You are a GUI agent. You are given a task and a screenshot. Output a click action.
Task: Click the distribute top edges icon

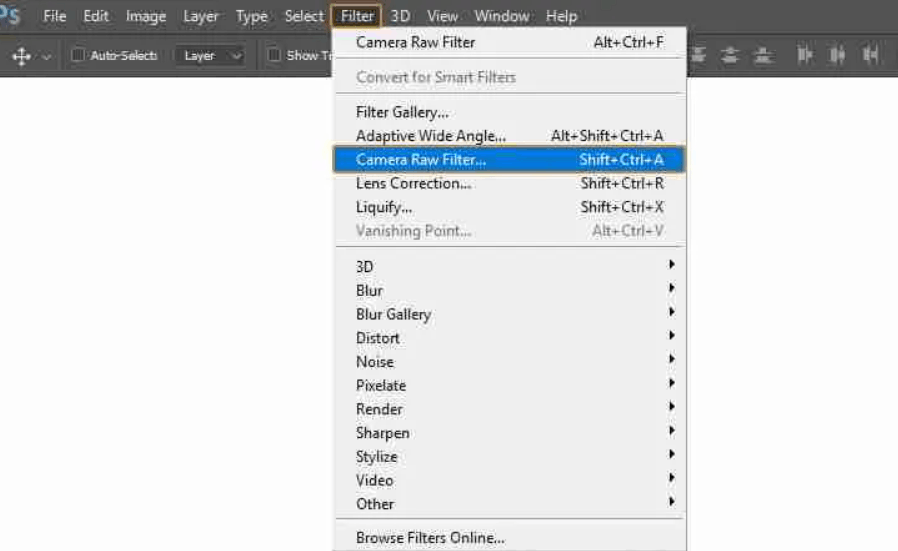[698, 55]
